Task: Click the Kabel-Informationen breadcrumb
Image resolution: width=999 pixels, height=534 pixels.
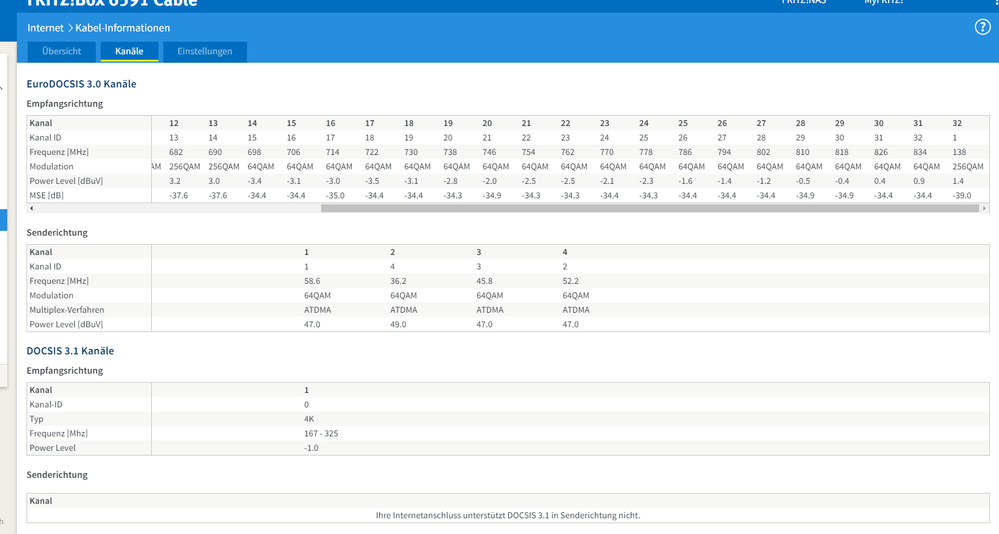Action: point(122,28)
